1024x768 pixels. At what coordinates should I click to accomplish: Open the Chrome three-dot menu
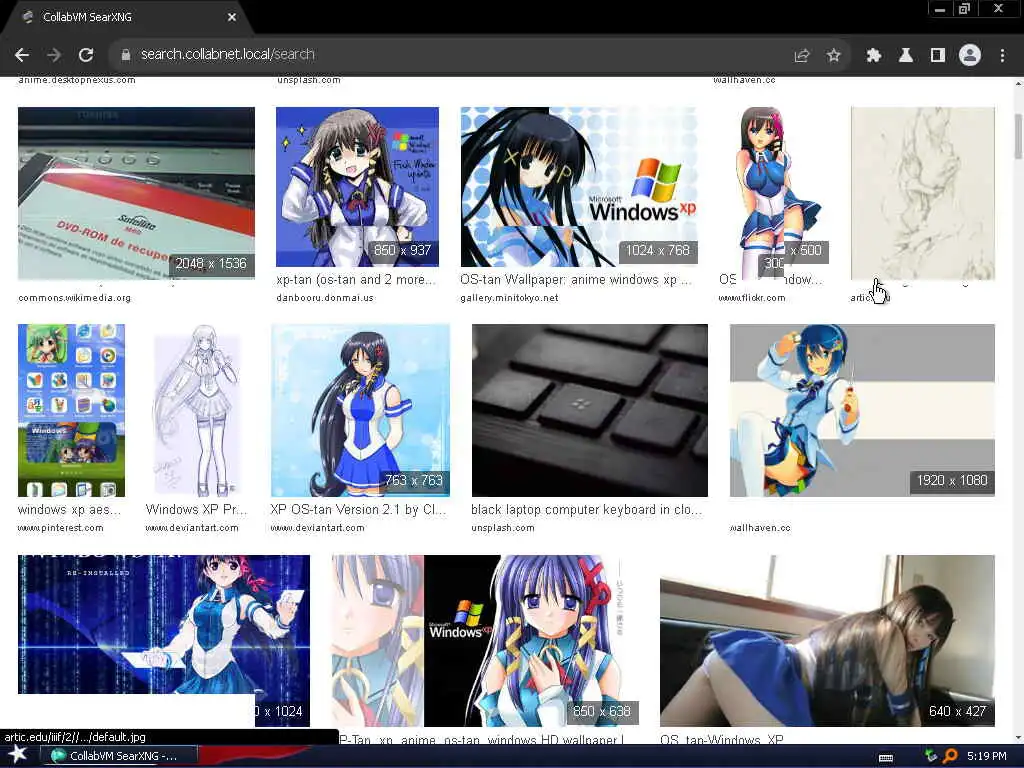tap(1002, 56)
